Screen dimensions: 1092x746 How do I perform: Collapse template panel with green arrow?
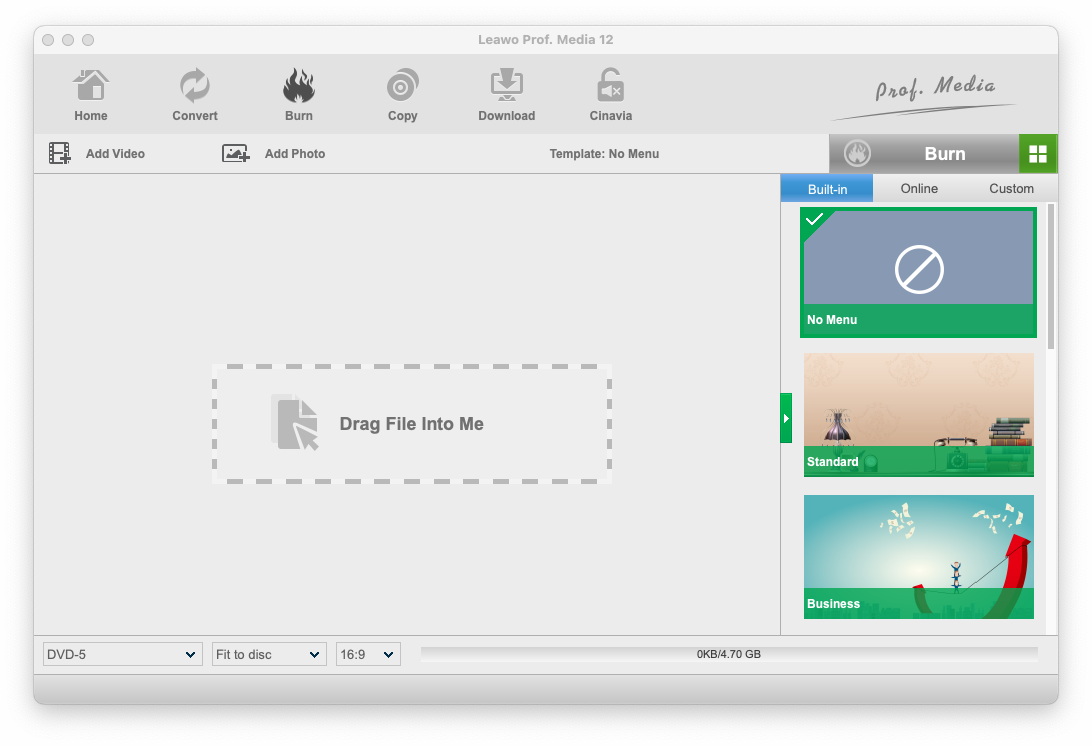tap(786, 418)
